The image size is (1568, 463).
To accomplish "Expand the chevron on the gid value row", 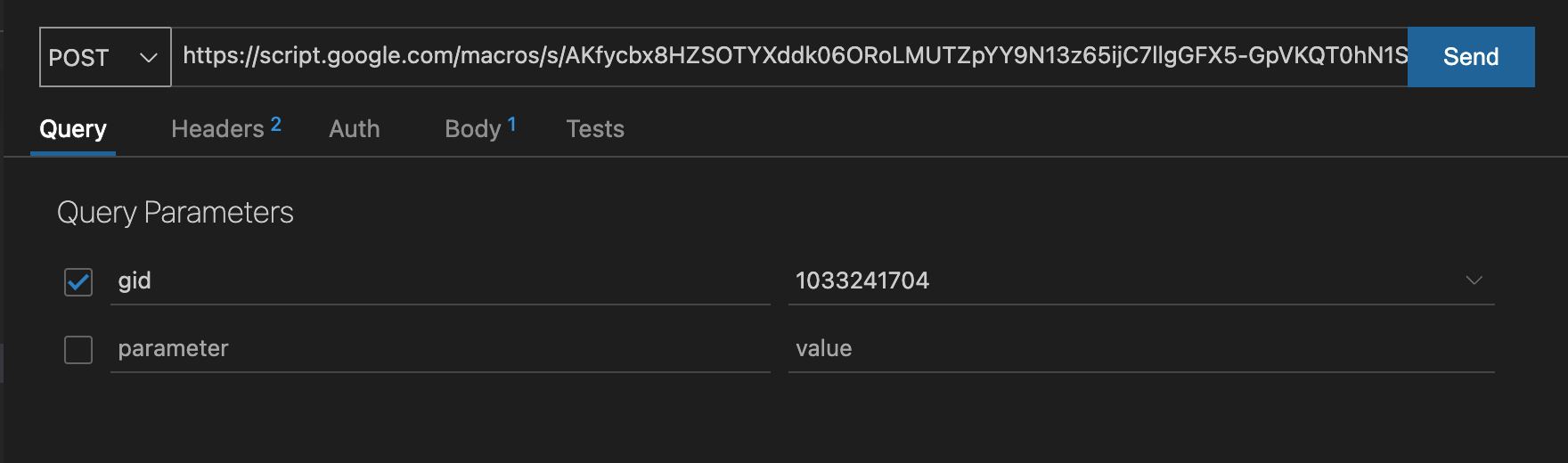I will click(x=1474, y=280).
